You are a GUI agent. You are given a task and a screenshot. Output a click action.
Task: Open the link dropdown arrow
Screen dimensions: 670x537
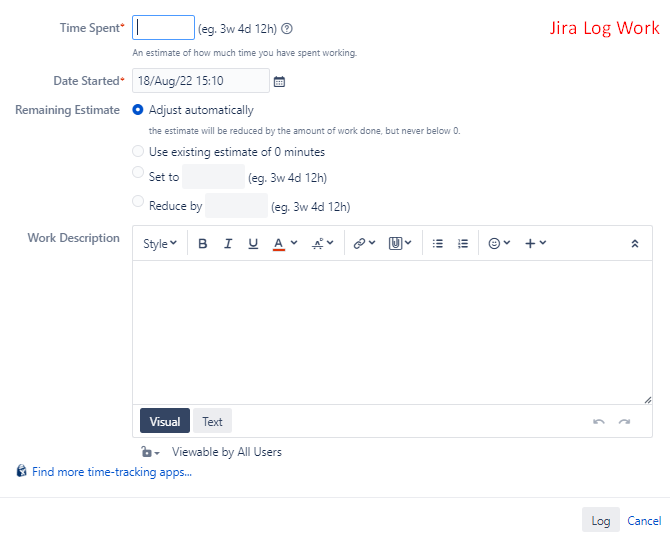tap(372, 243)
